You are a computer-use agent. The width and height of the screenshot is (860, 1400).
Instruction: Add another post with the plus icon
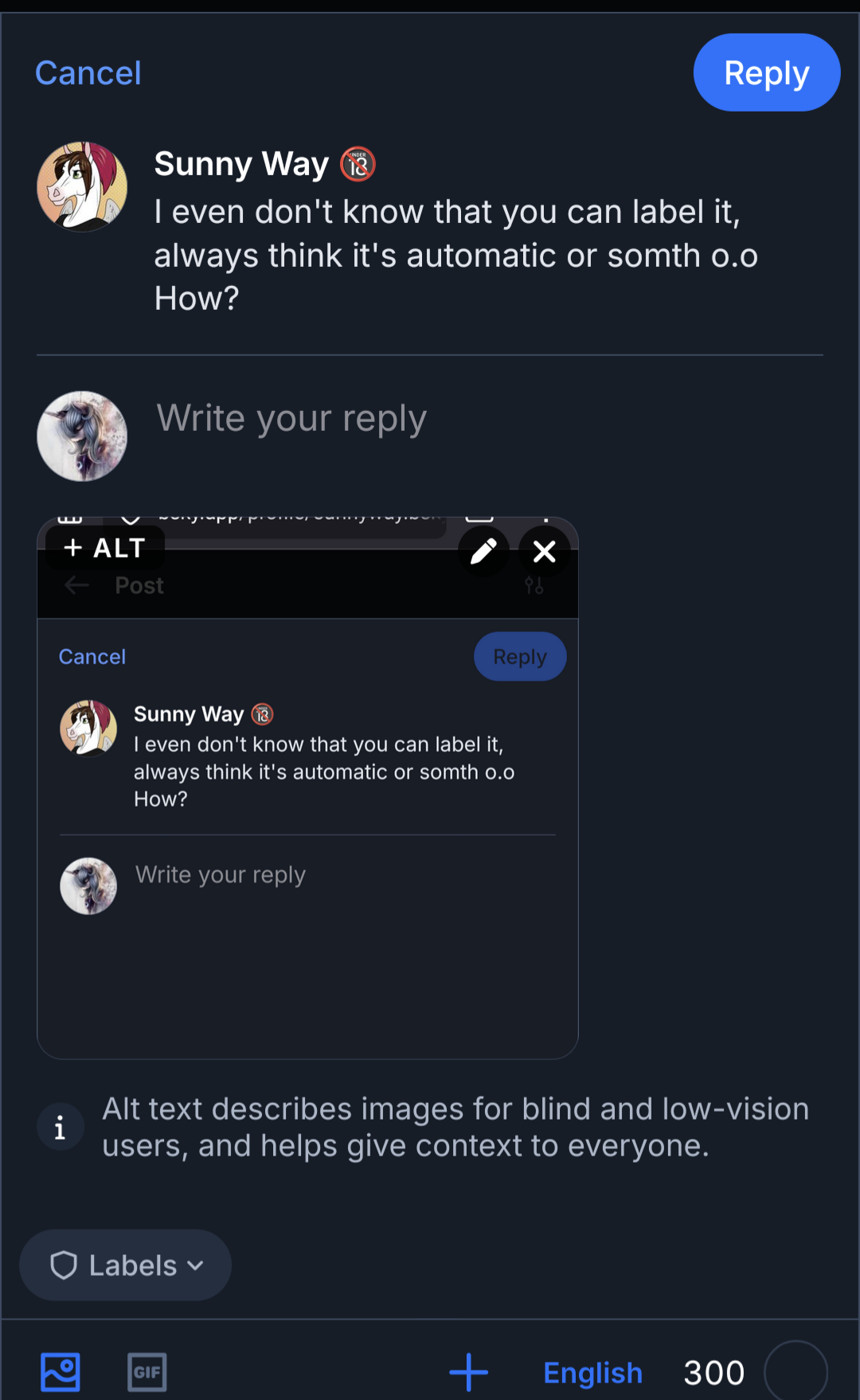pyautogui.click(x=468, y=1372)
